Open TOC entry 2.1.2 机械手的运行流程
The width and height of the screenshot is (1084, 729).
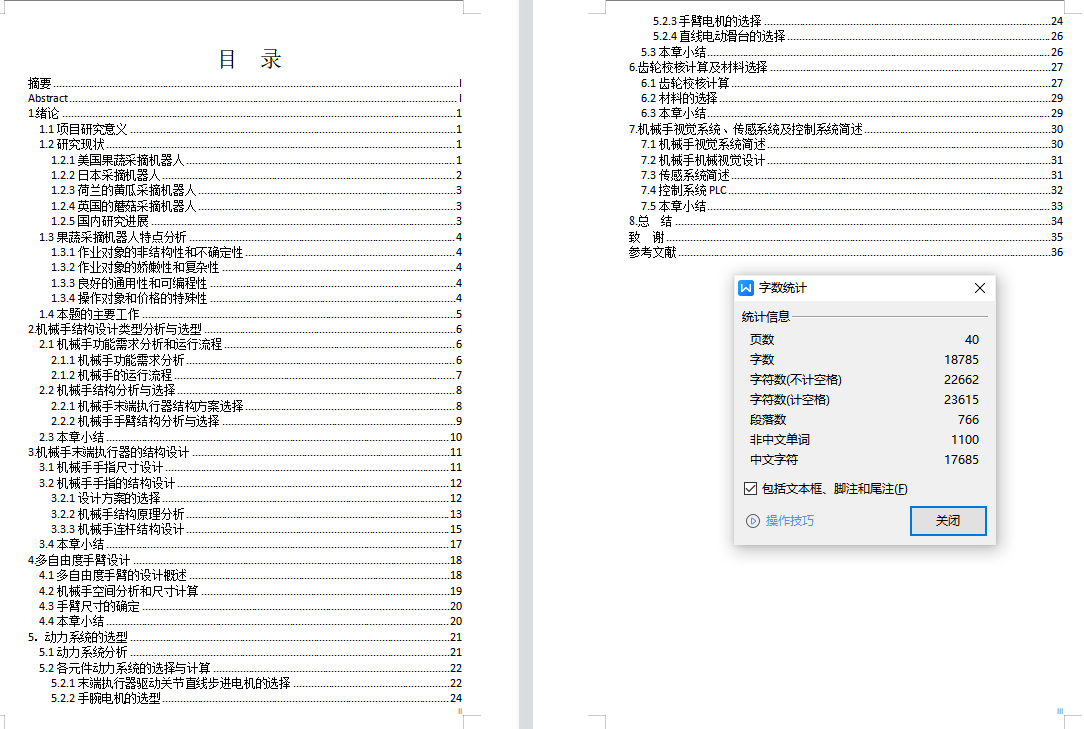256,375
